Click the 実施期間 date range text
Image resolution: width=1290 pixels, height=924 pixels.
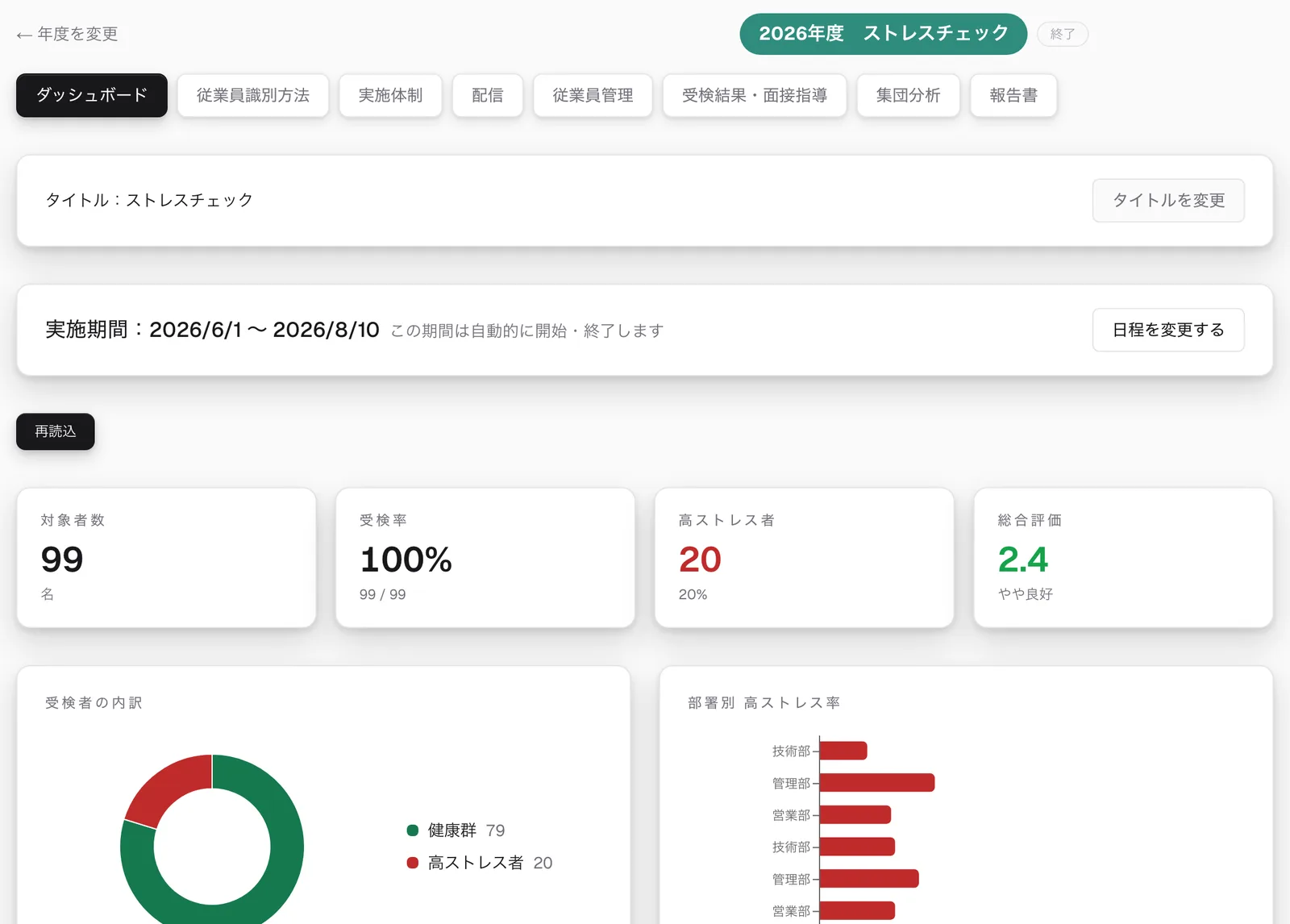point(212,330)
